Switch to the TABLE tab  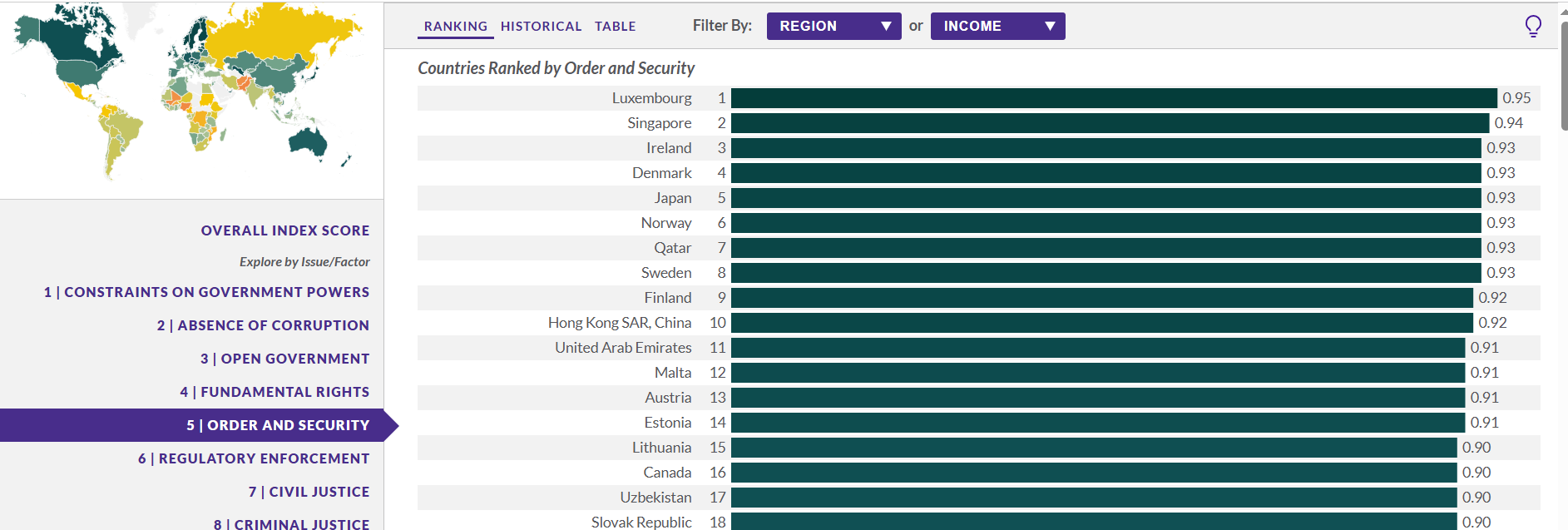click(615, 26)
